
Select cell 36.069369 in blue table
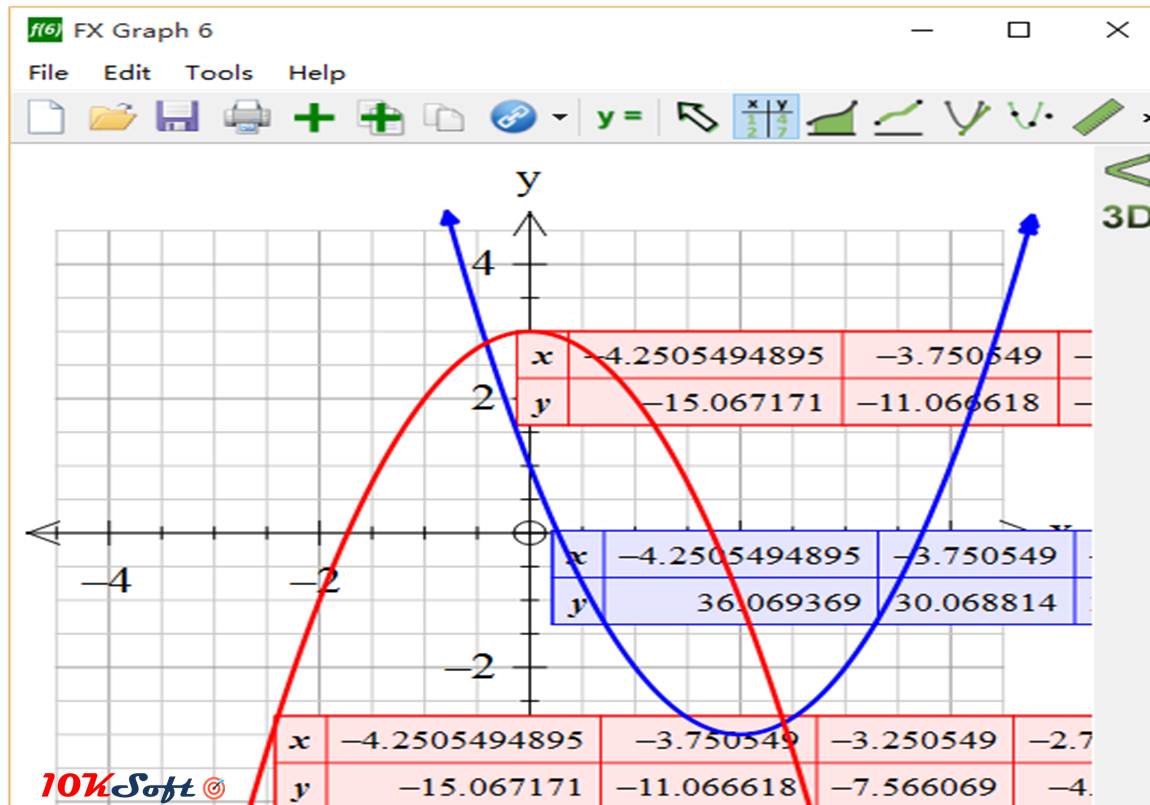(x=740, y=602)
